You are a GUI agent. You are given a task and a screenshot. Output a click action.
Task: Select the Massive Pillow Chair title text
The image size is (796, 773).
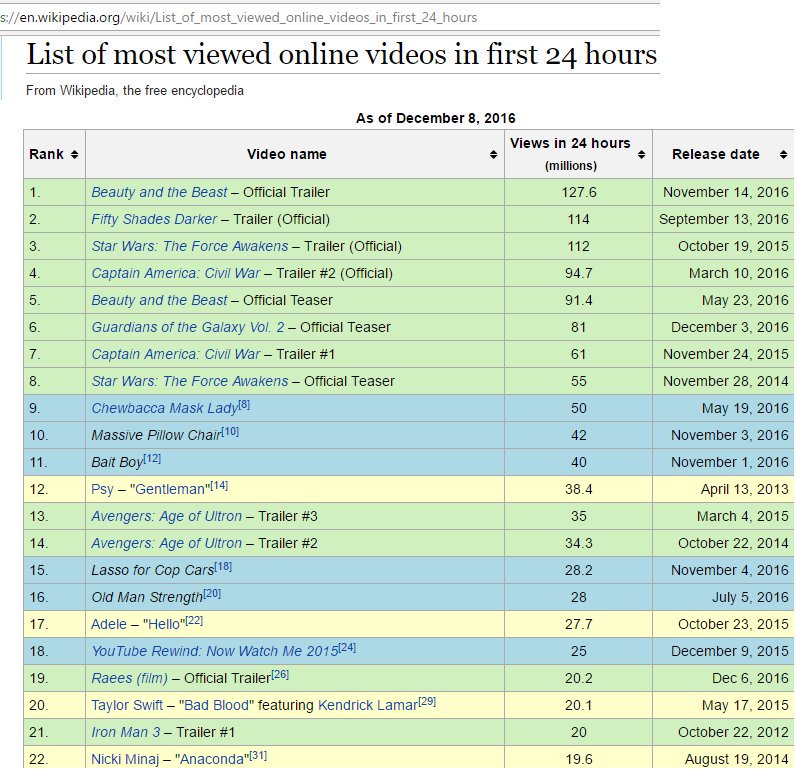click(156, 435)
